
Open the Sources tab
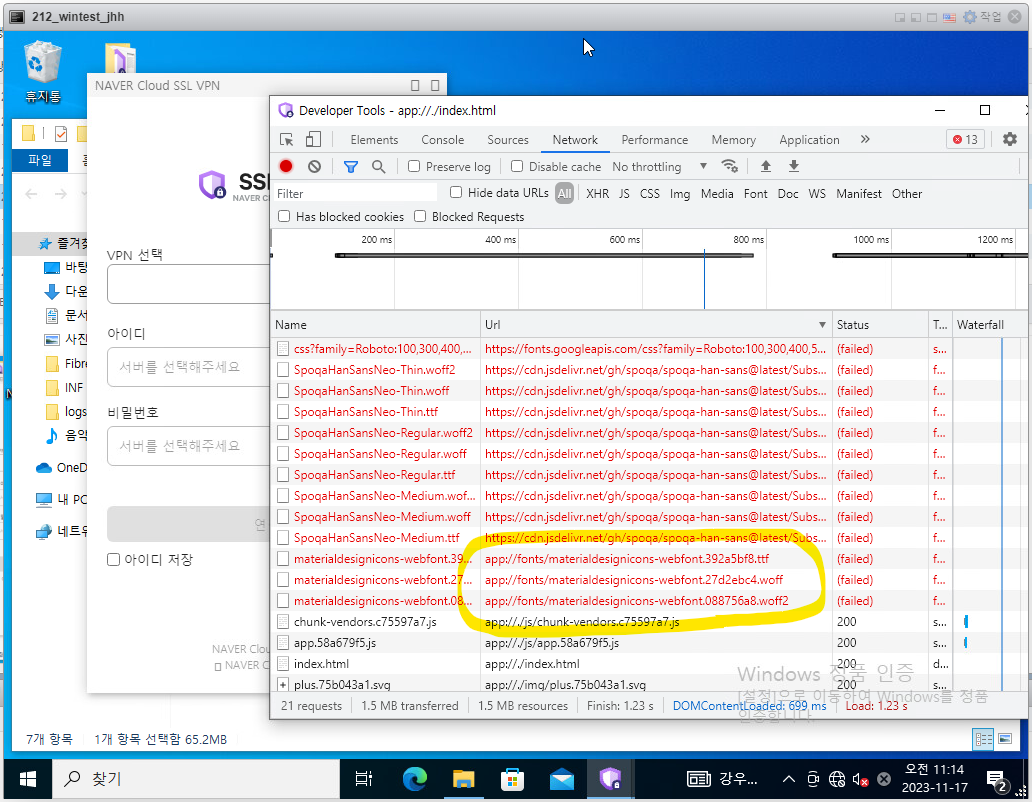tap(508, 140)
